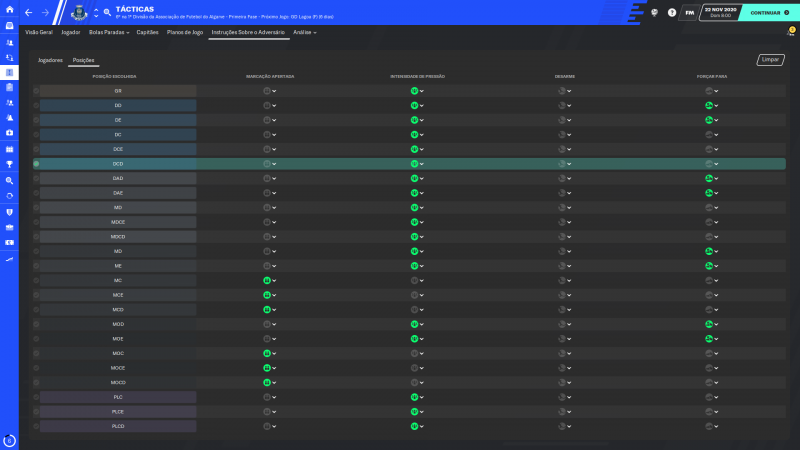Expand the pressing intensity dropdown for MOD
Viewport: 800px width, 450px height.
pos(421,324)
